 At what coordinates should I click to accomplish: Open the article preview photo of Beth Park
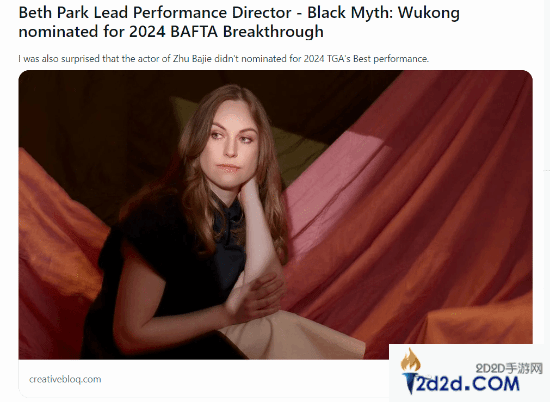point(276,215)
